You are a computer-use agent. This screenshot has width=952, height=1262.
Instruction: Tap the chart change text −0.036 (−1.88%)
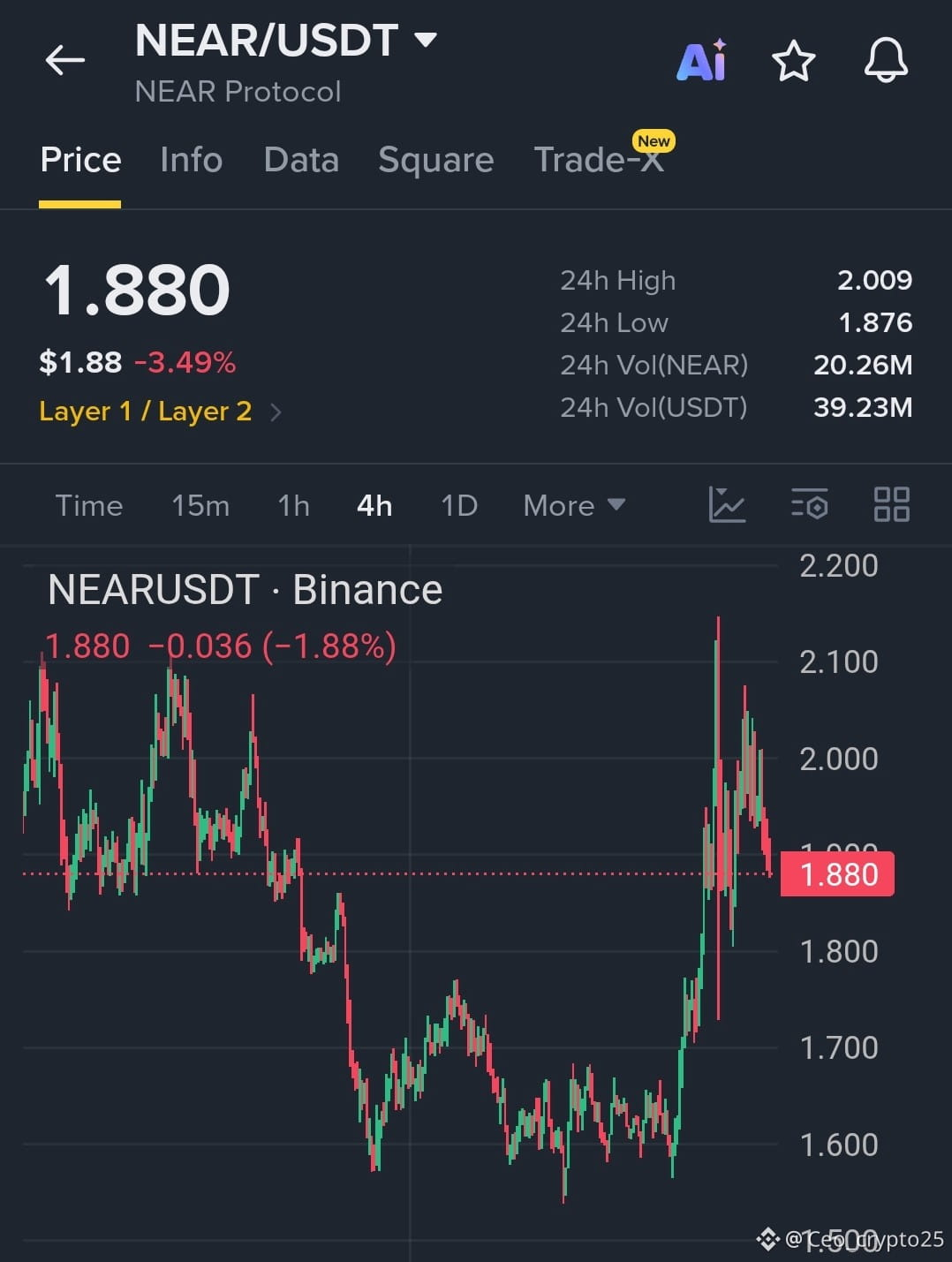[272, 646]
